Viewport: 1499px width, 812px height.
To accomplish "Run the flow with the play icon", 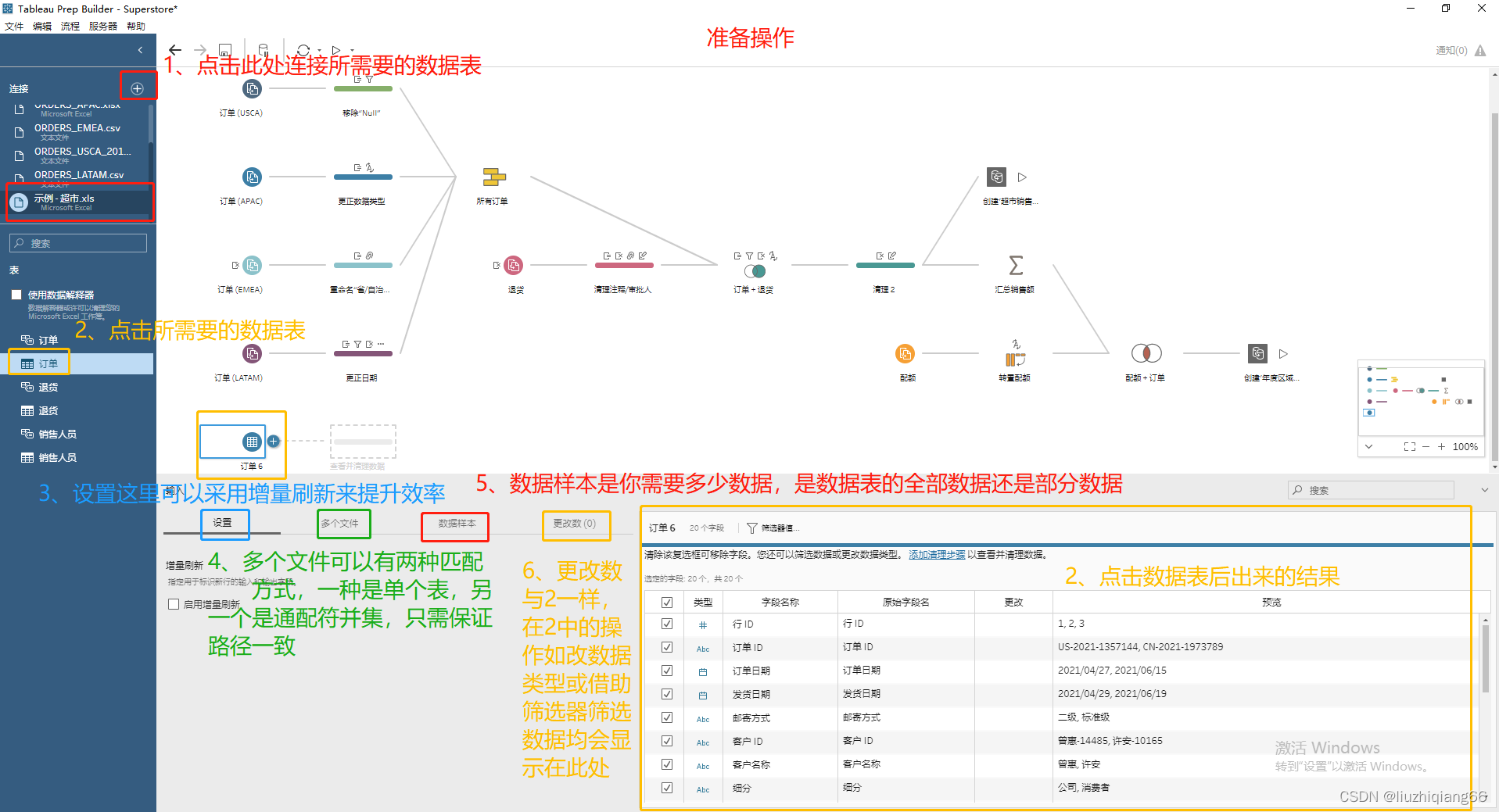I will coord(336,50).
